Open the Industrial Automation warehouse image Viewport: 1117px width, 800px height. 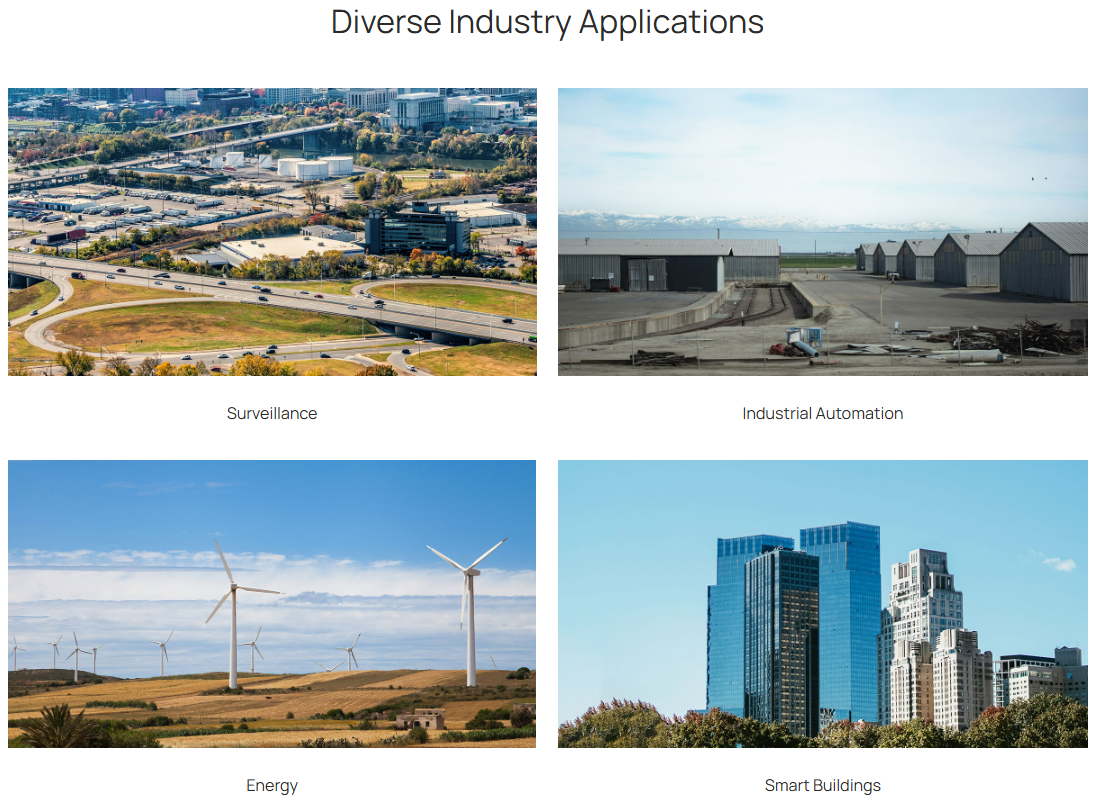point(822,232)
